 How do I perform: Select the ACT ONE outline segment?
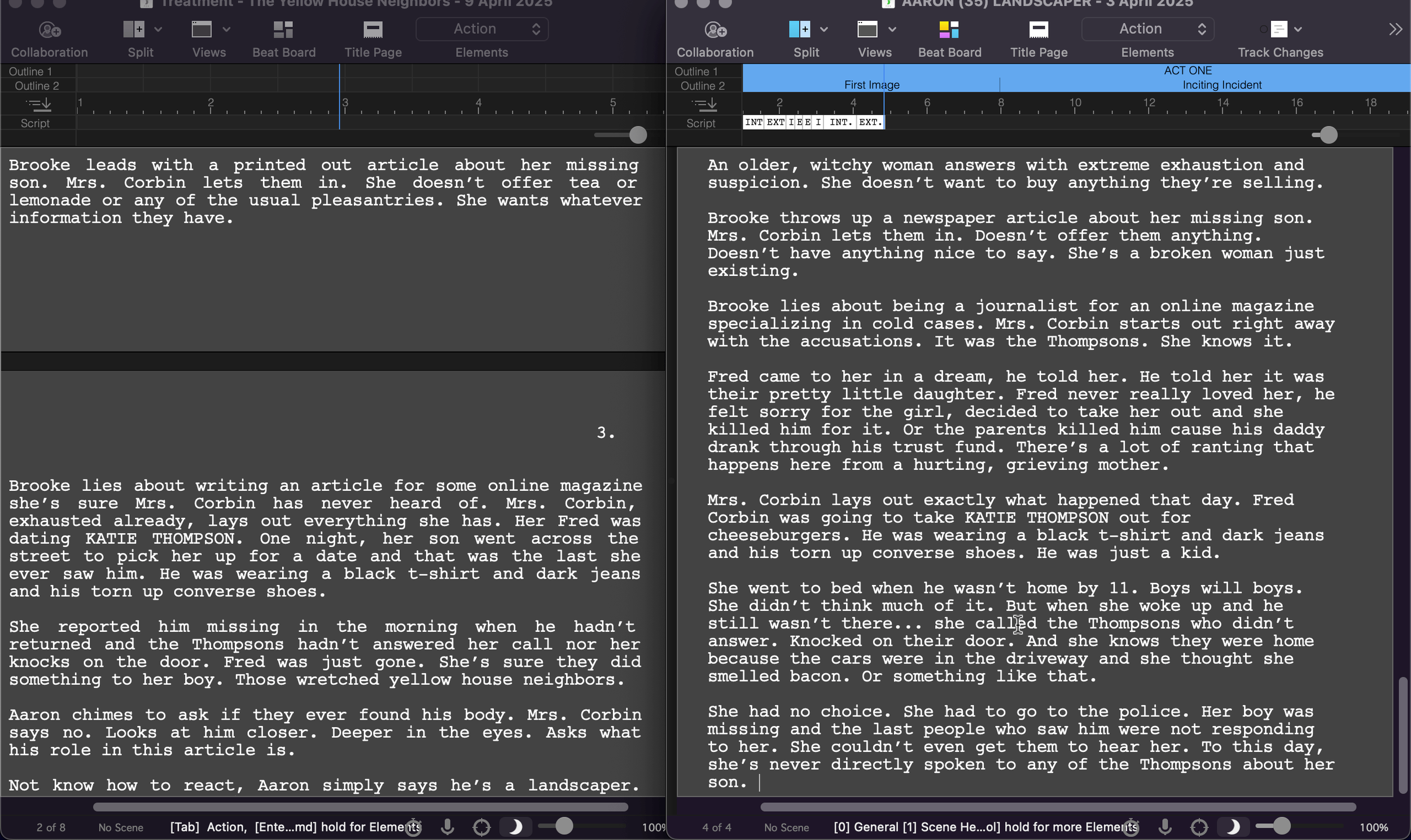pos(1187,71)
